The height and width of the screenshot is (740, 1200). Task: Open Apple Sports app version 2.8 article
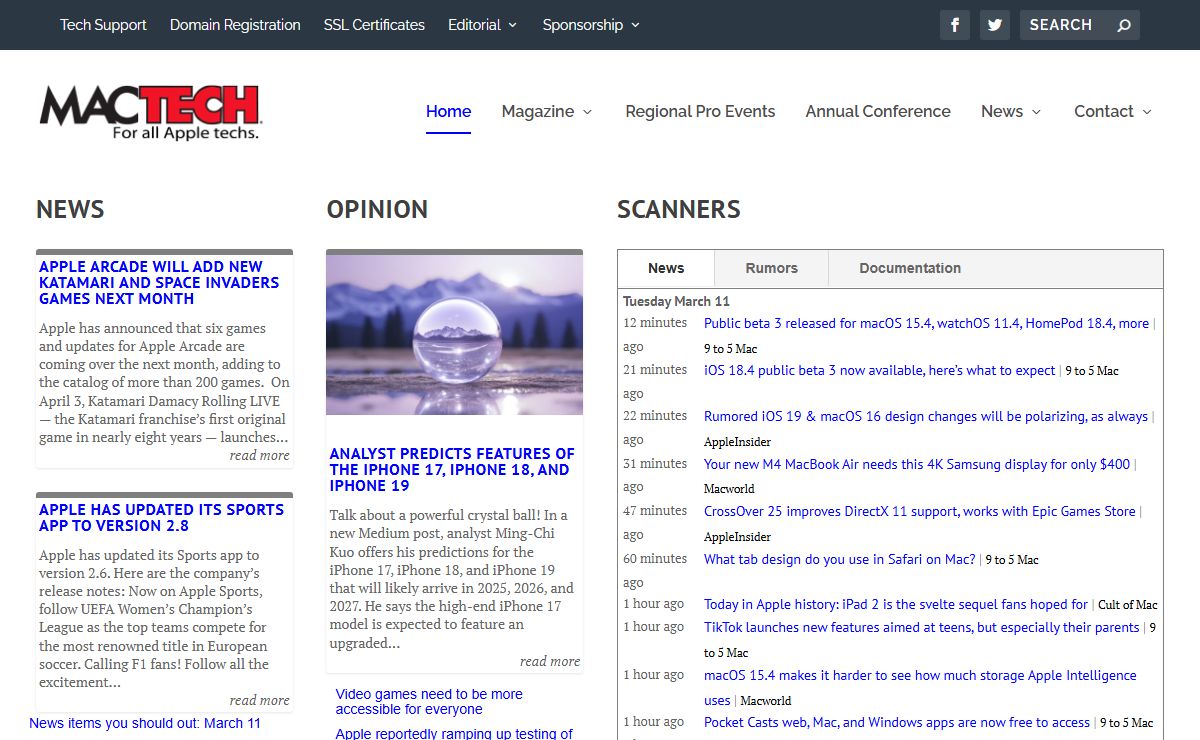tap(161, 518)
